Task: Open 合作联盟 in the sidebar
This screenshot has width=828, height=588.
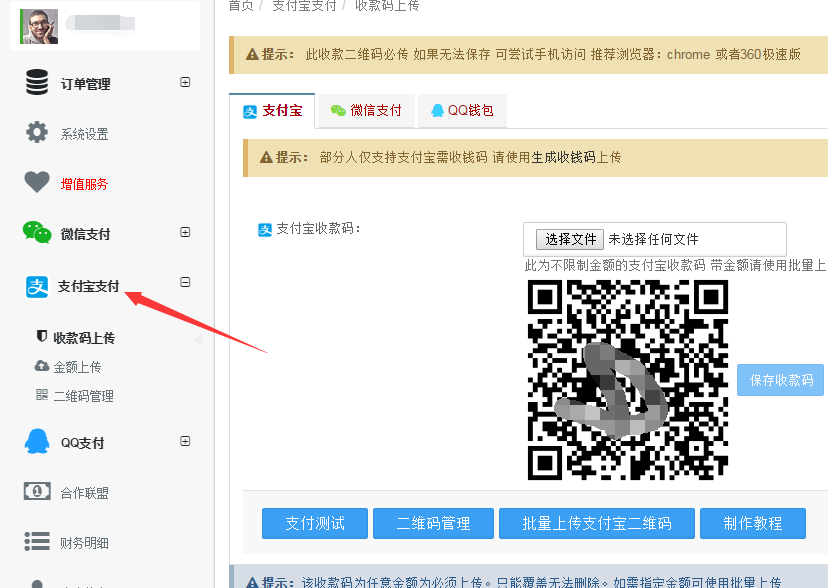Action: 84,493
